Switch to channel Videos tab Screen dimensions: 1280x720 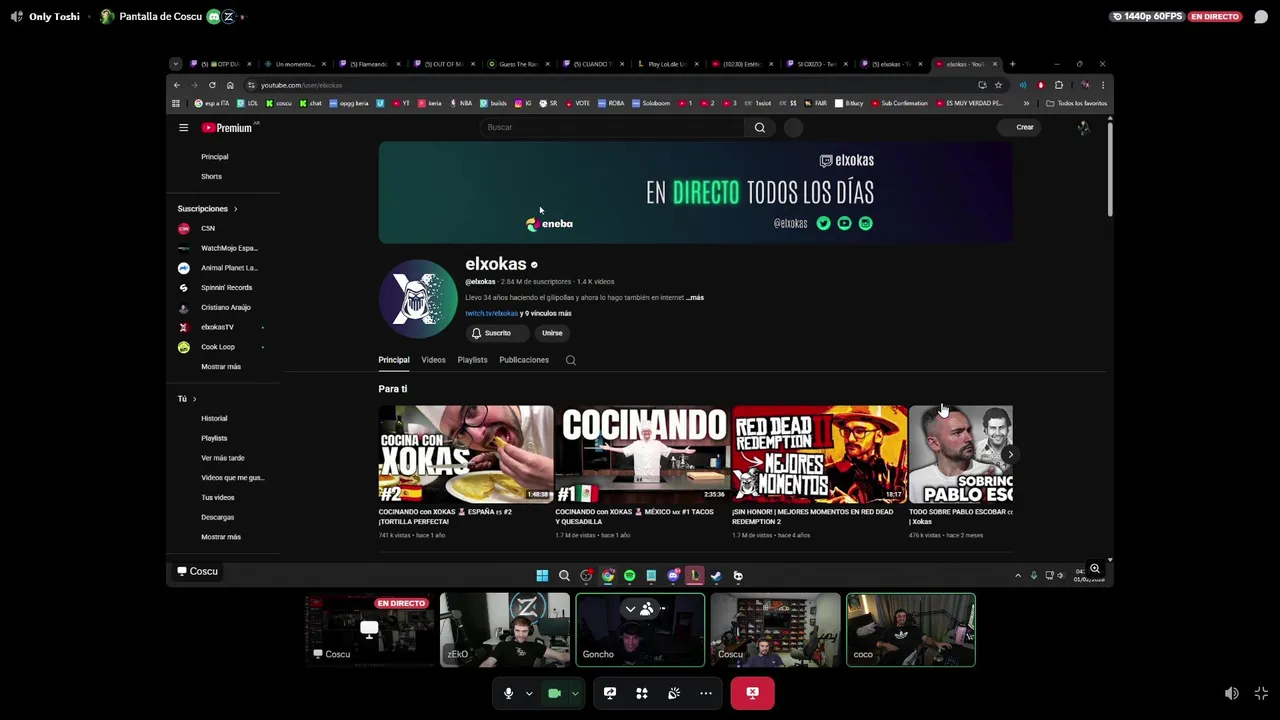pos(433,360)
